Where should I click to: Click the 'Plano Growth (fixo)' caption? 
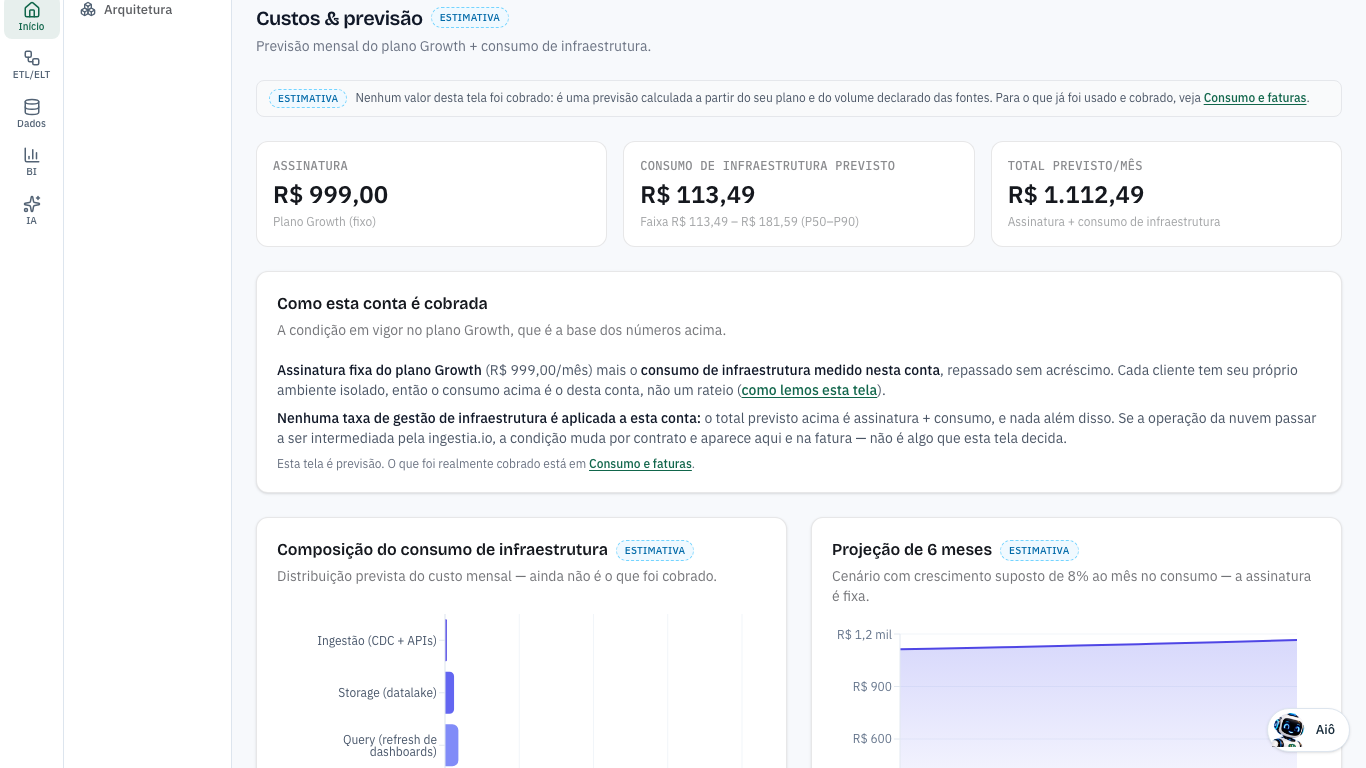[x=325, y=222]
